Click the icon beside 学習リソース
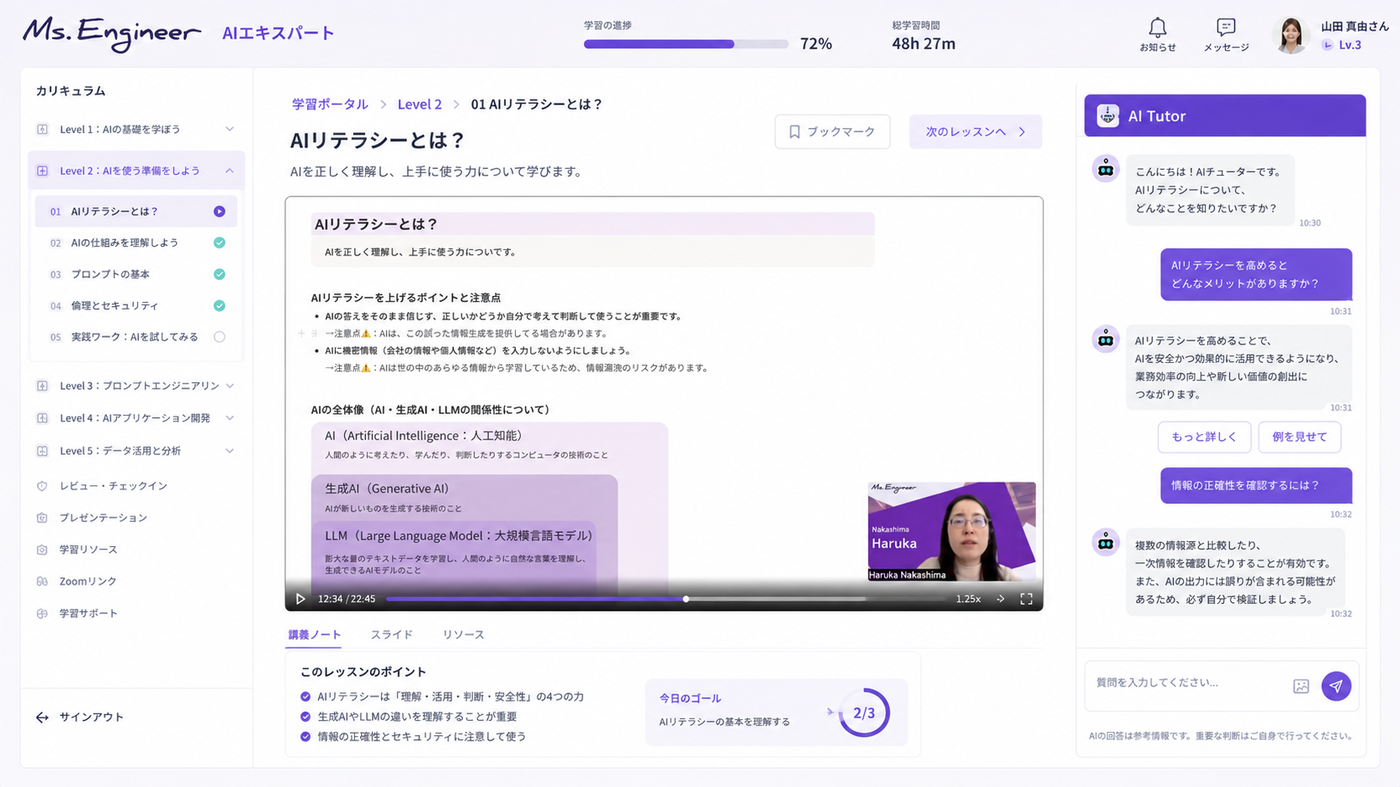 [42, 550]
